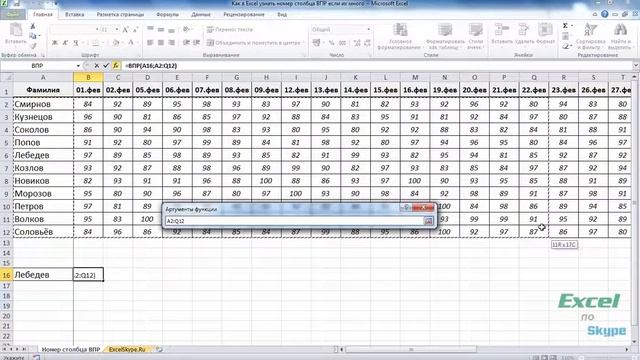Open Cell Styles (Стили ячеек)

tap(475, 36)
